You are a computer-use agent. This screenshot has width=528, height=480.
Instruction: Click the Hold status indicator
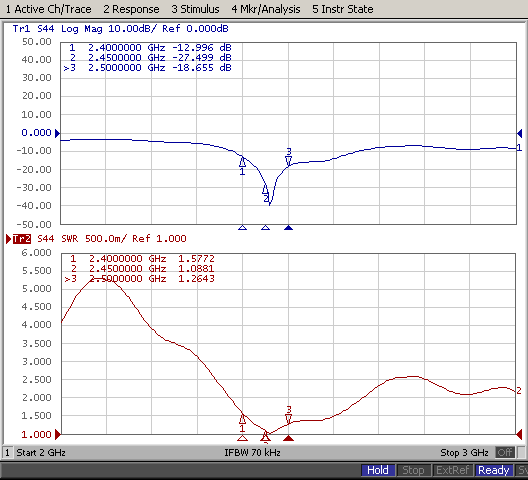[378, 470]
